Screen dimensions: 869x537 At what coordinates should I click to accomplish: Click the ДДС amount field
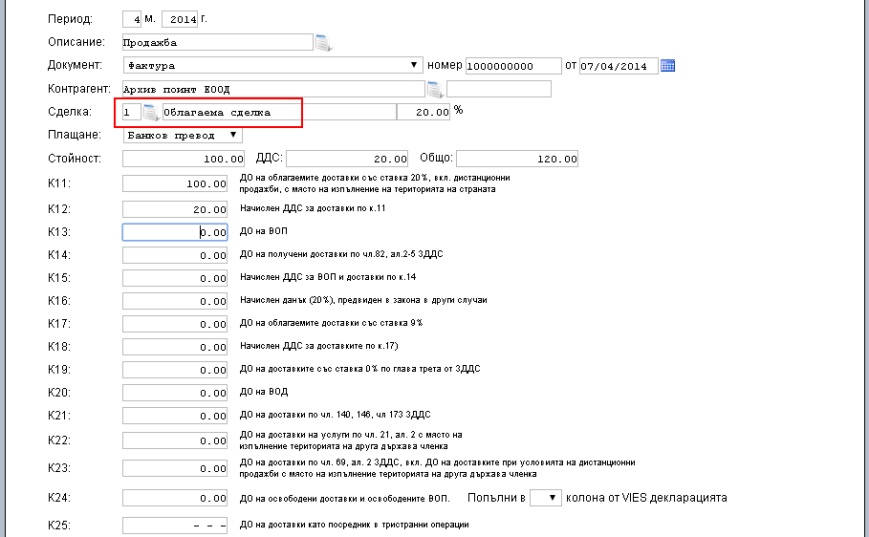point(350,158)
